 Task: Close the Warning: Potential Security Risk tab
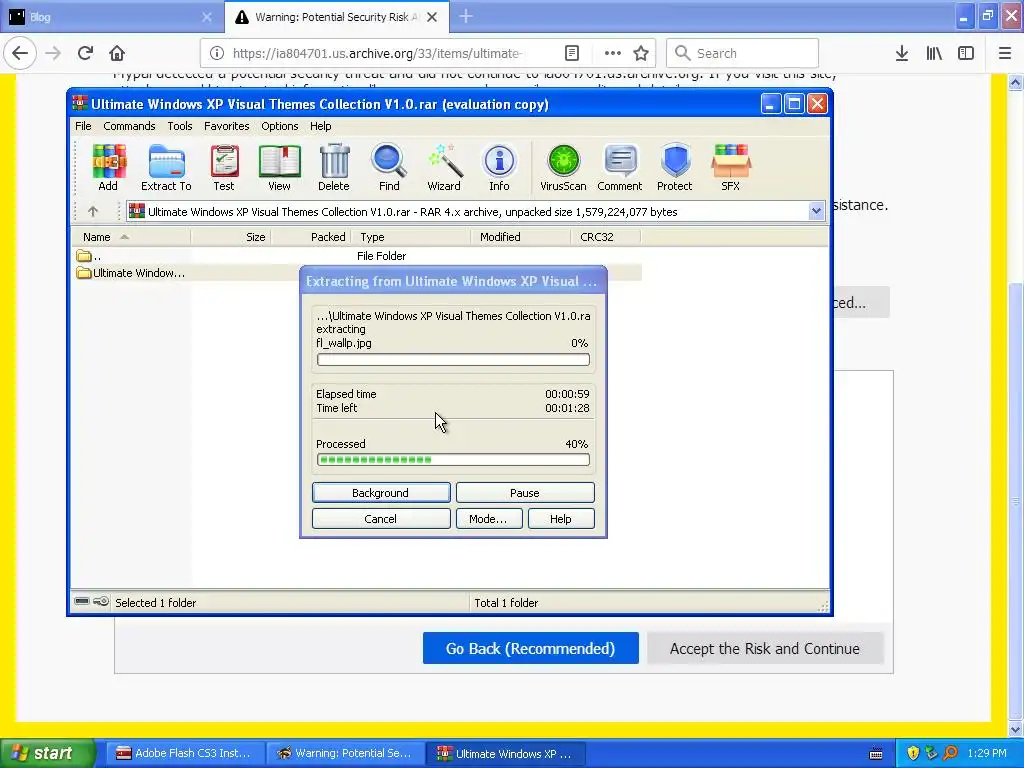pos(432,17)
